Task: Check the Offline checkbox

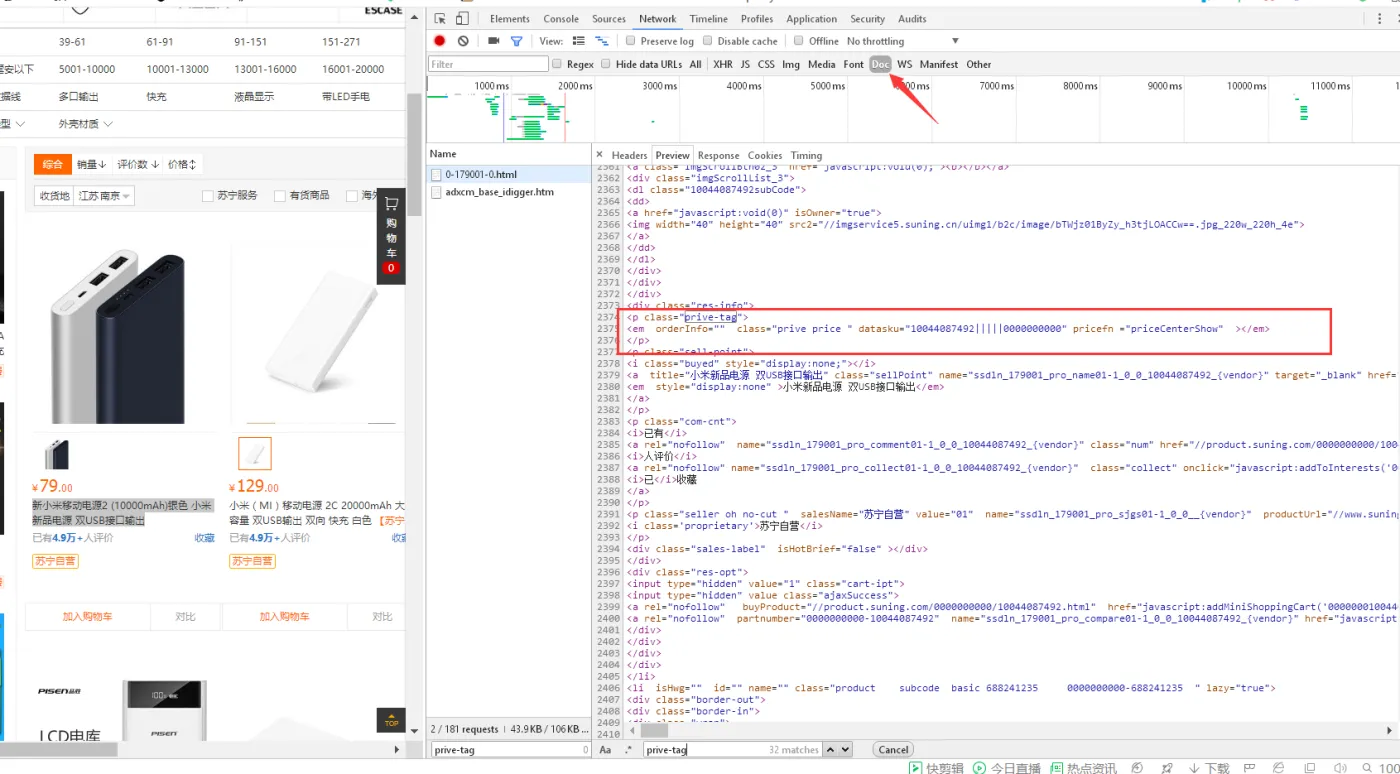Action: (799, 41)
